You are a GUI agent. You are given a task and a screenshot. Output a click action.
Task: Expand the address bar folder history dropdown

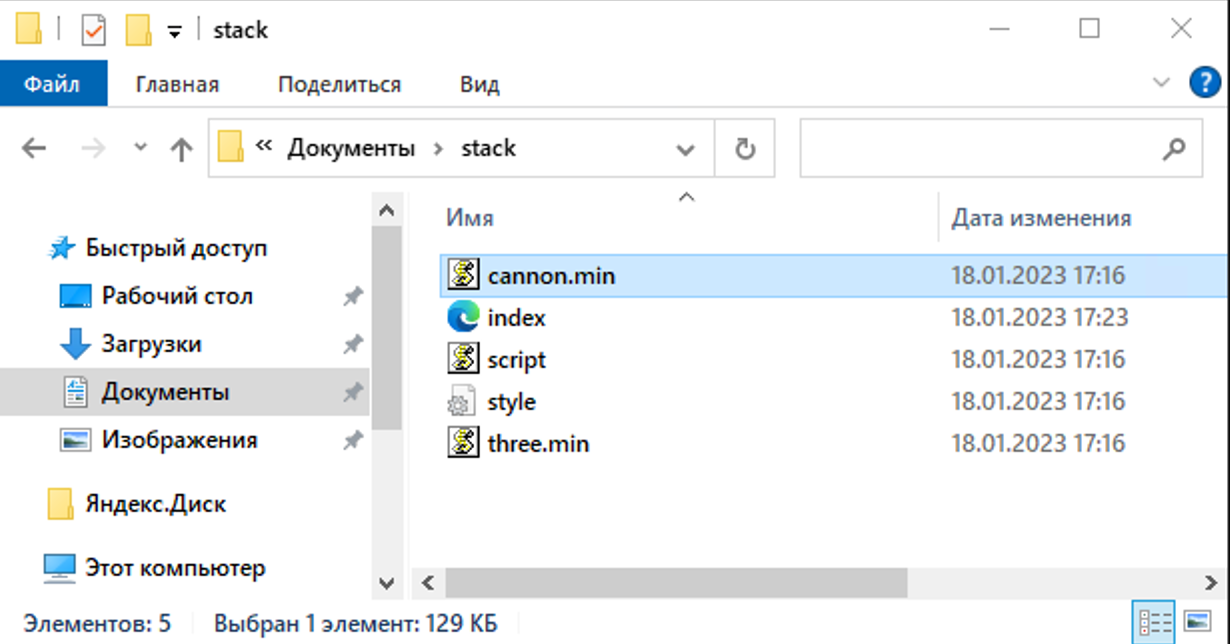click(686, 147)
